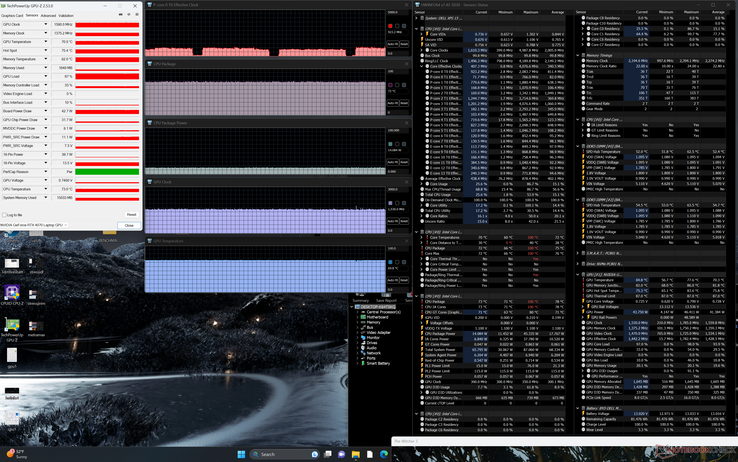Open the chat app icon on the taskbar
Screen dimensions: 738x462
(x=341, y=454)
